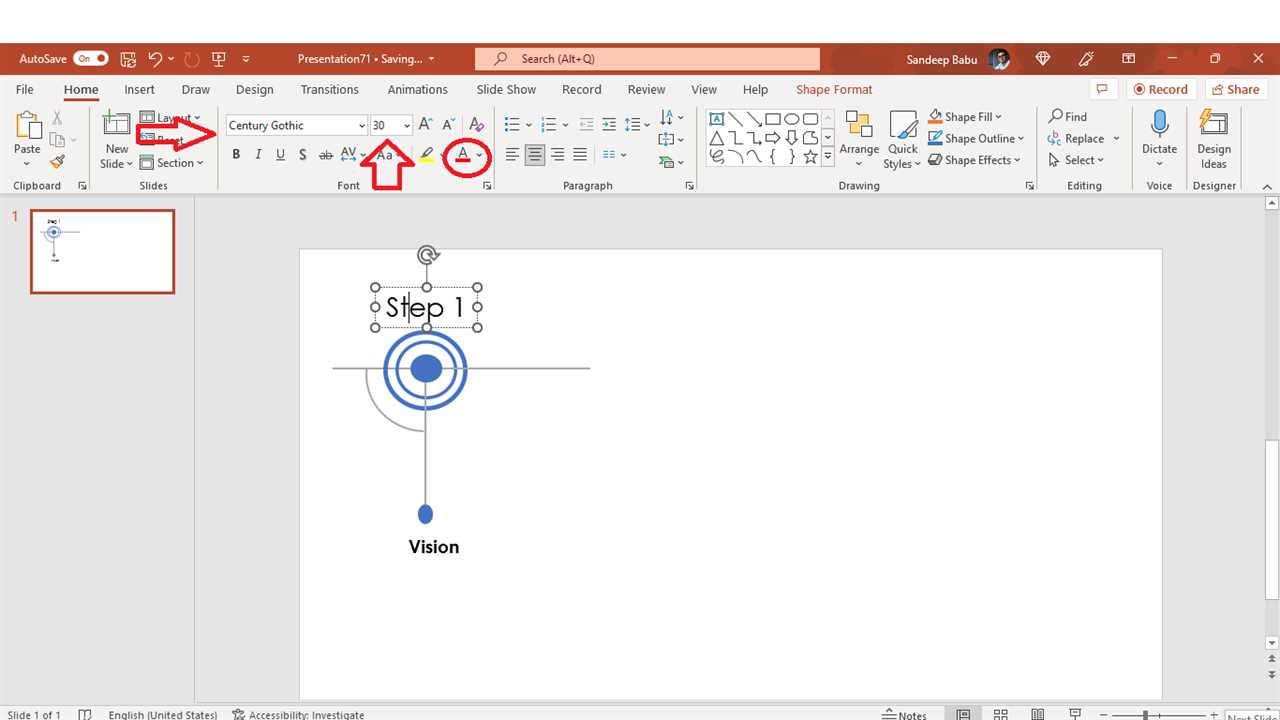1280x720 pixels.
Task: Select the slide 1 thumbnail
Action: [x=102, y=251]
